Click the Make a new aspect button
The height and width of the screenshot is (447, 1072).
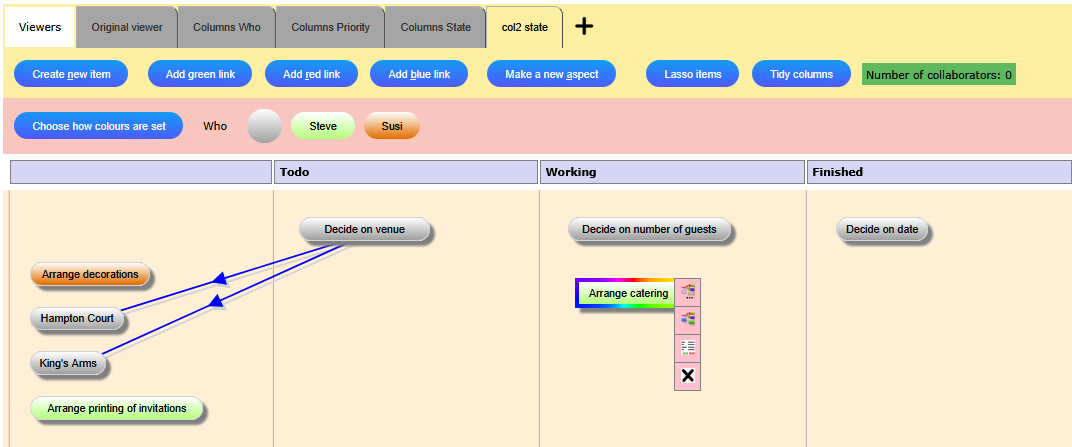[x=551, y=74]
